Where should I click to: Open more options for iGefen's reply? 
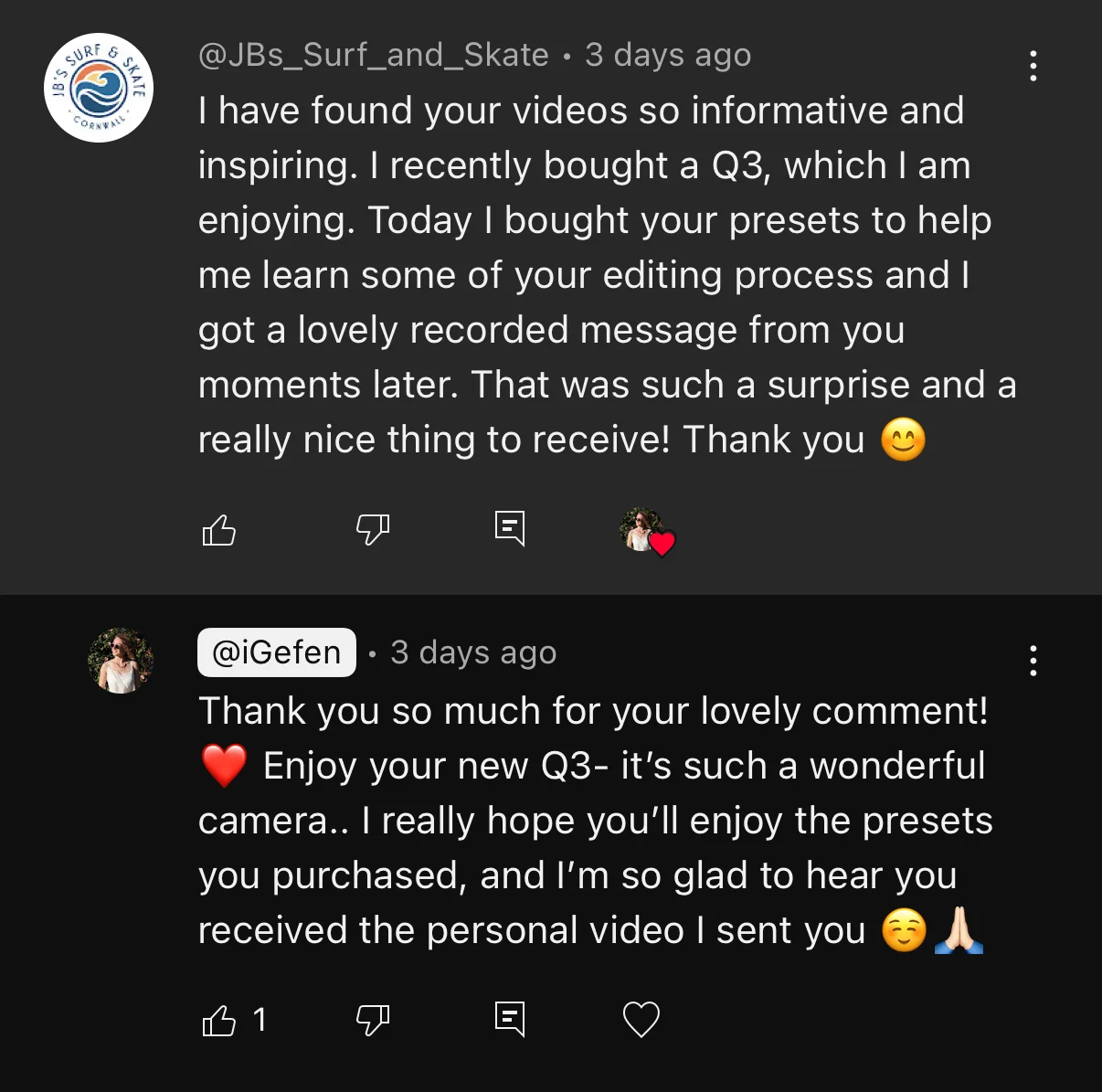point(1033,660)
